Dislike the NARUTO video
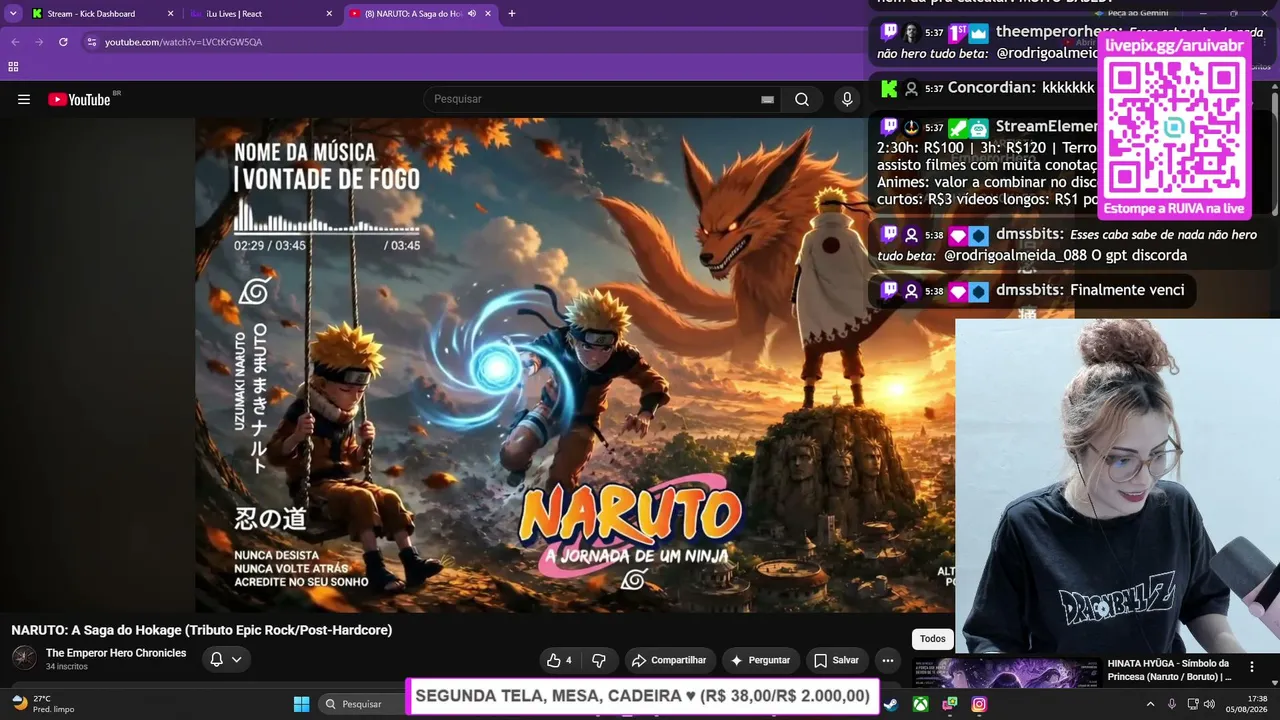Screen dimensions: 1280x720 pyautogui.click(x=599, y=660)
